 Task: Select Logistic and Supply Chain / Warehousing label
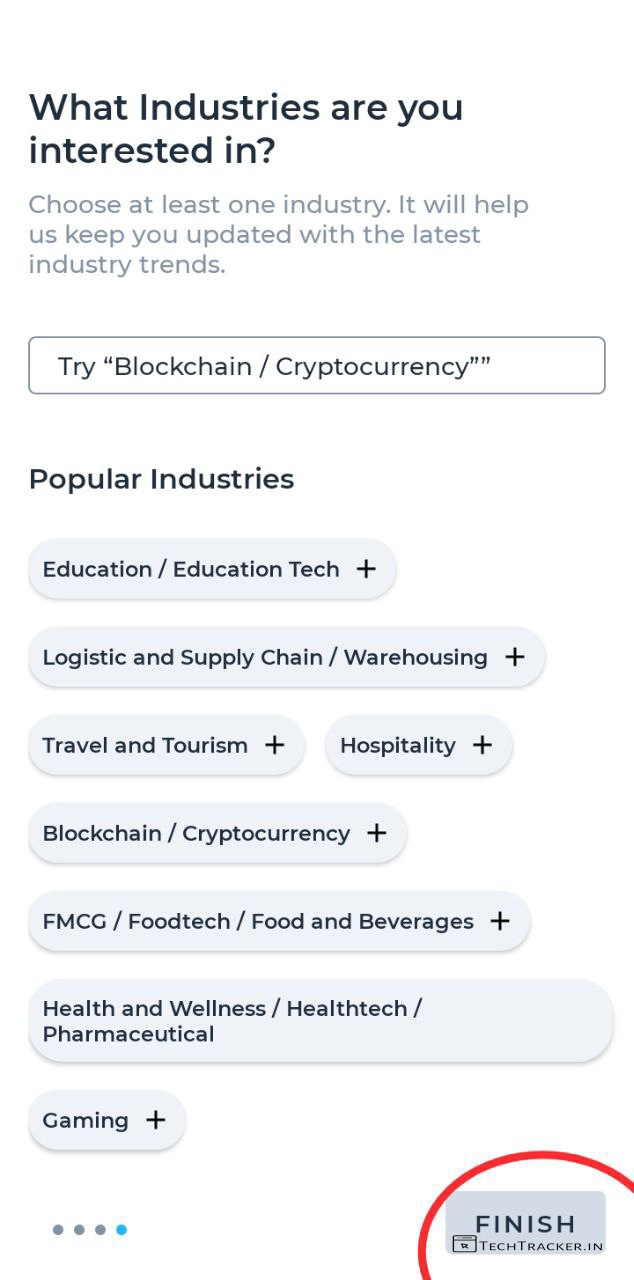(265, 657)
